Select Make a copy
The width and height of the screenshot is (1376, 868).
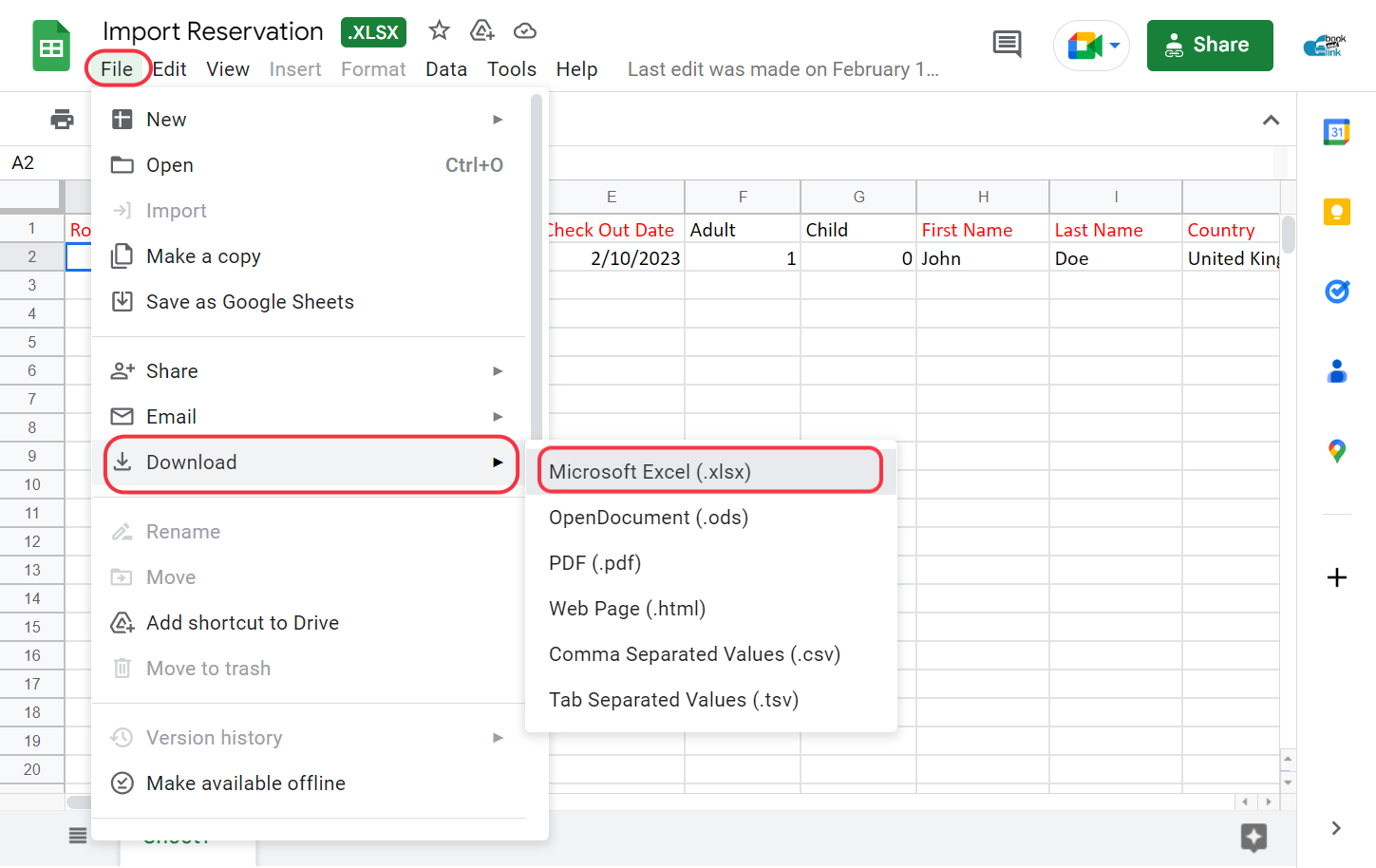309,256
